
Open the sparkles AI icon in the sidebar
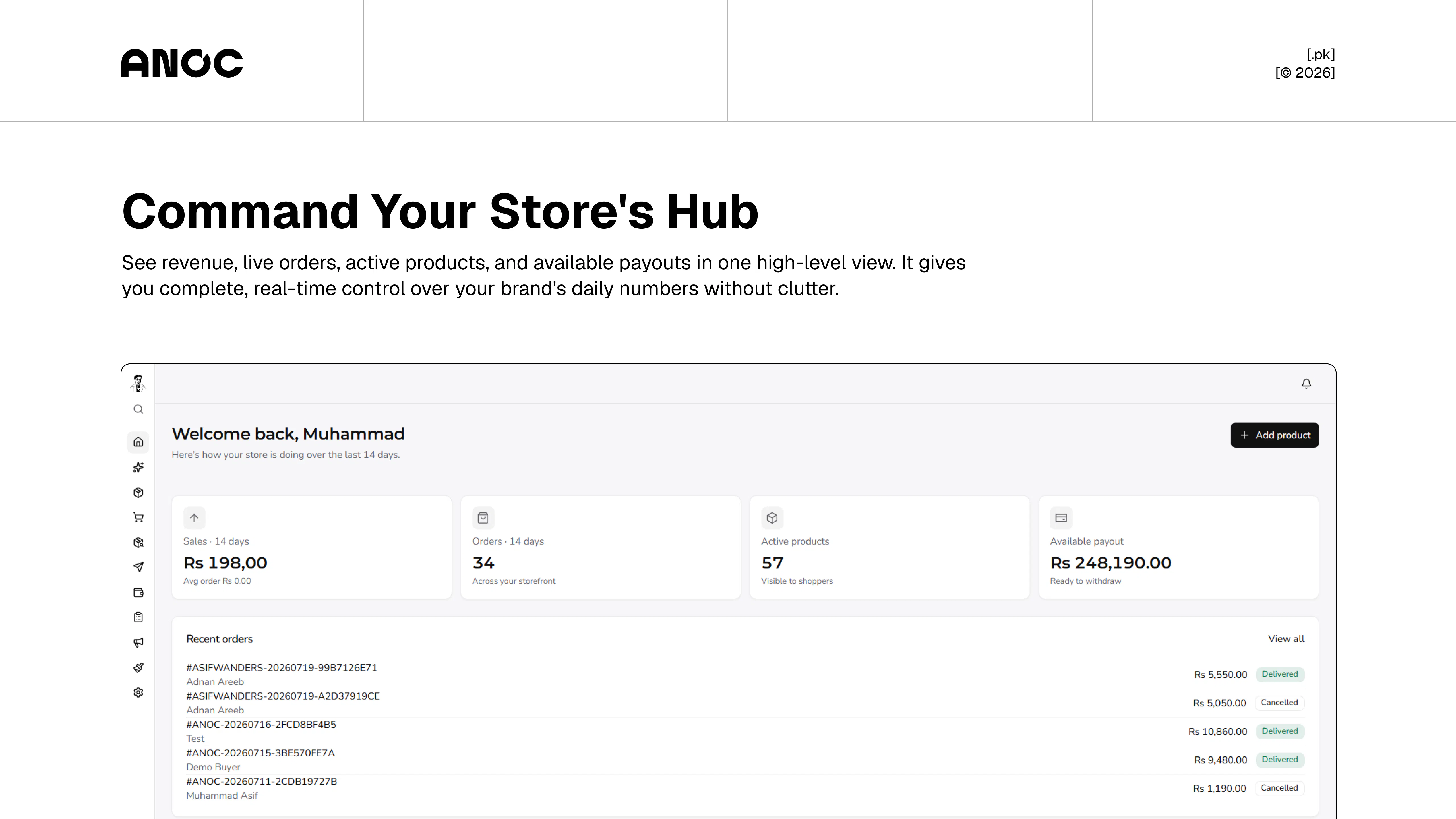click(138, 468)
